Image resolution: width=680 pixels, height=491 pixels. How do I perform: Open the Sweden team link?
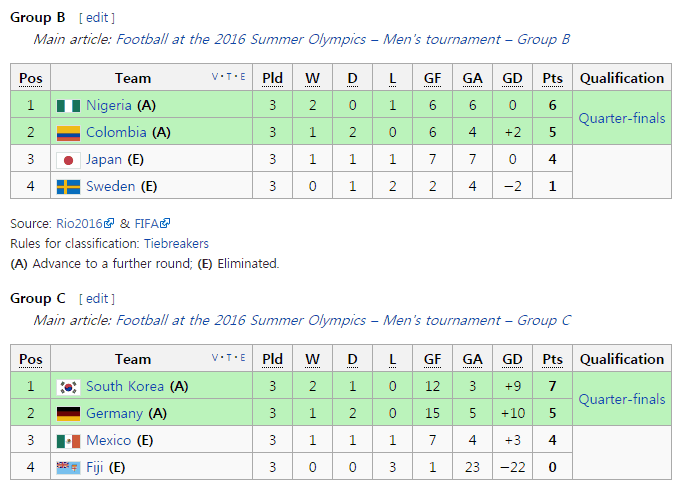[x=111, y=186]
